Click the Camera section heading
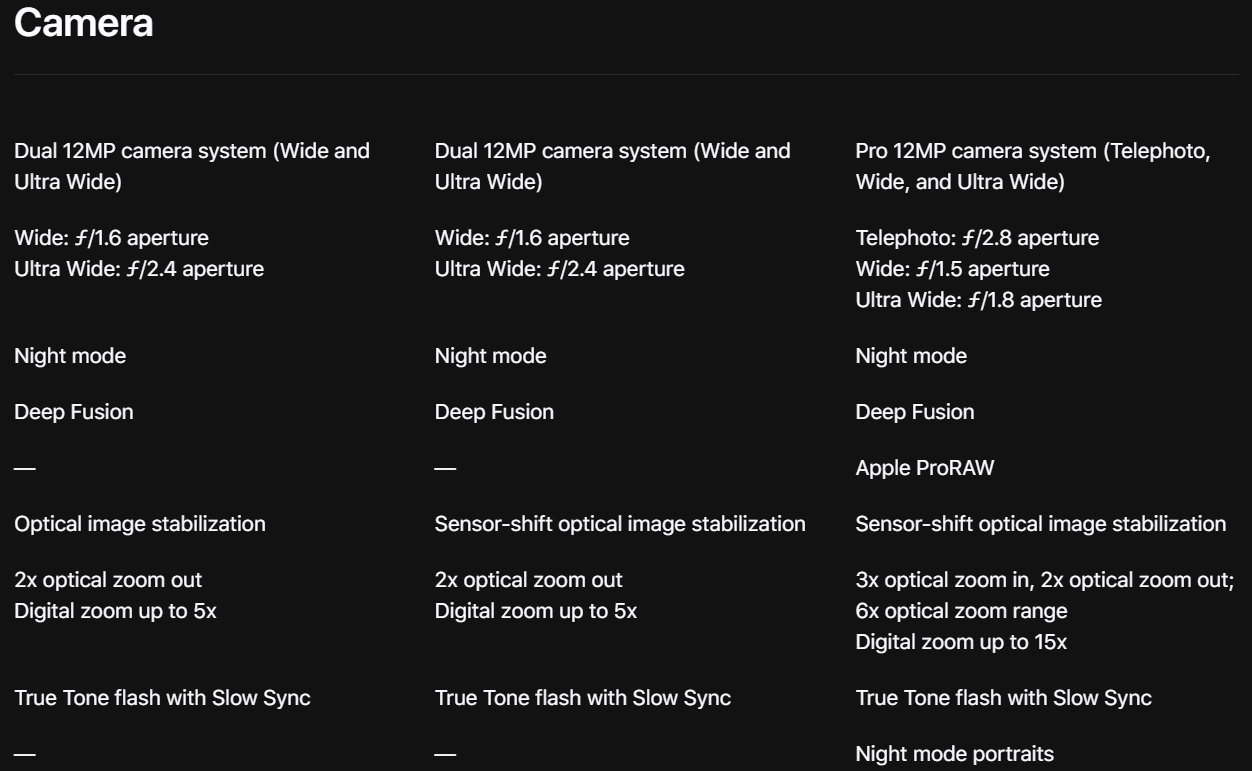 (x=84, y=24)
